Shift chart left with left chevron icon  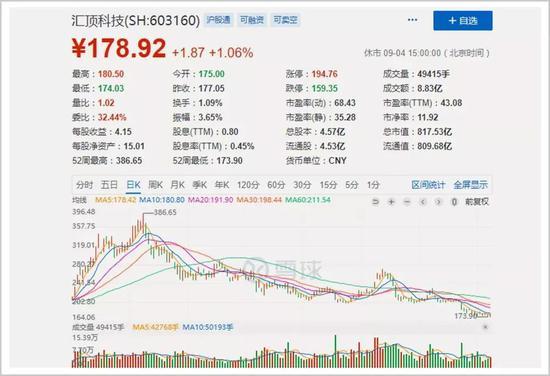coord(423,202)
